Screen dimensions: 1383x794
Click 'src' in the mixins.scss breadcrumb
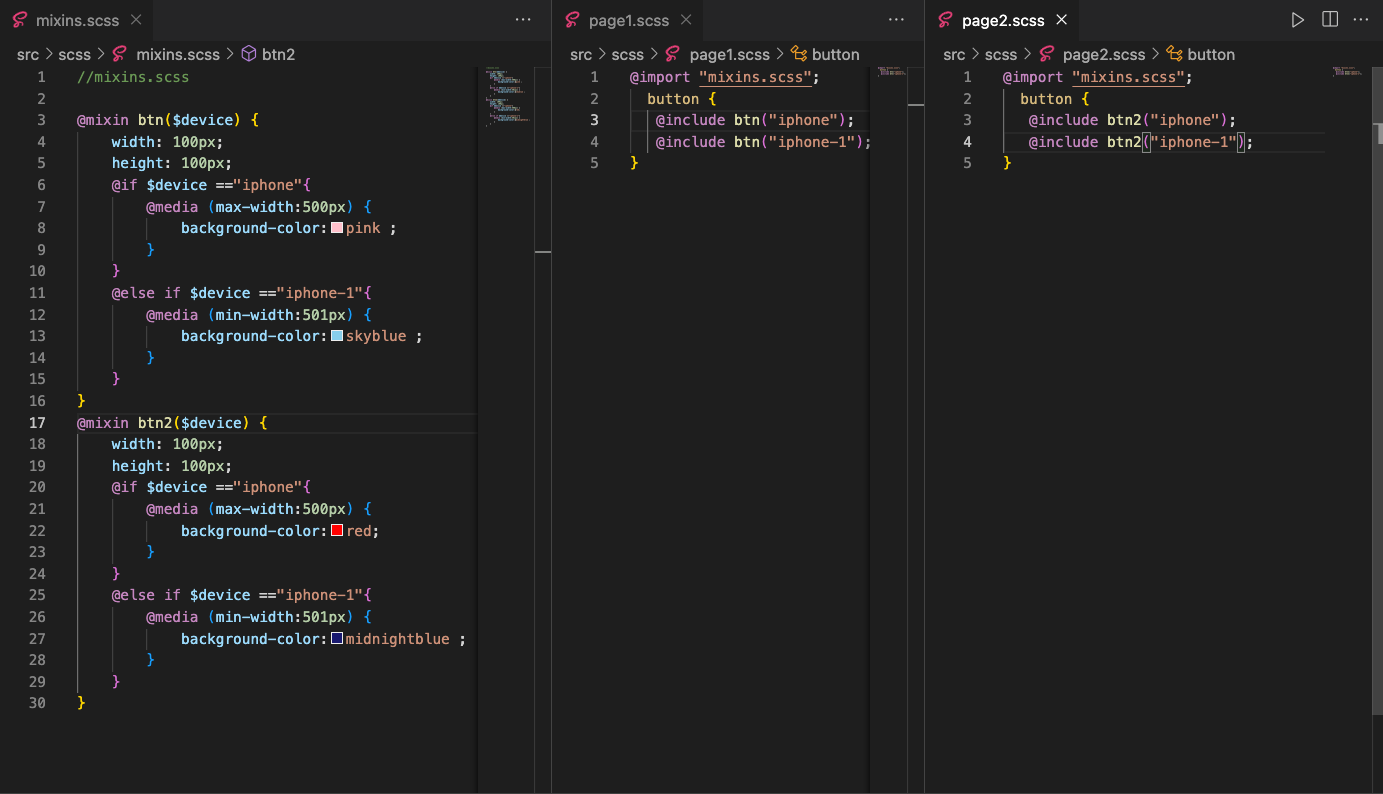[x=28, y=55]
